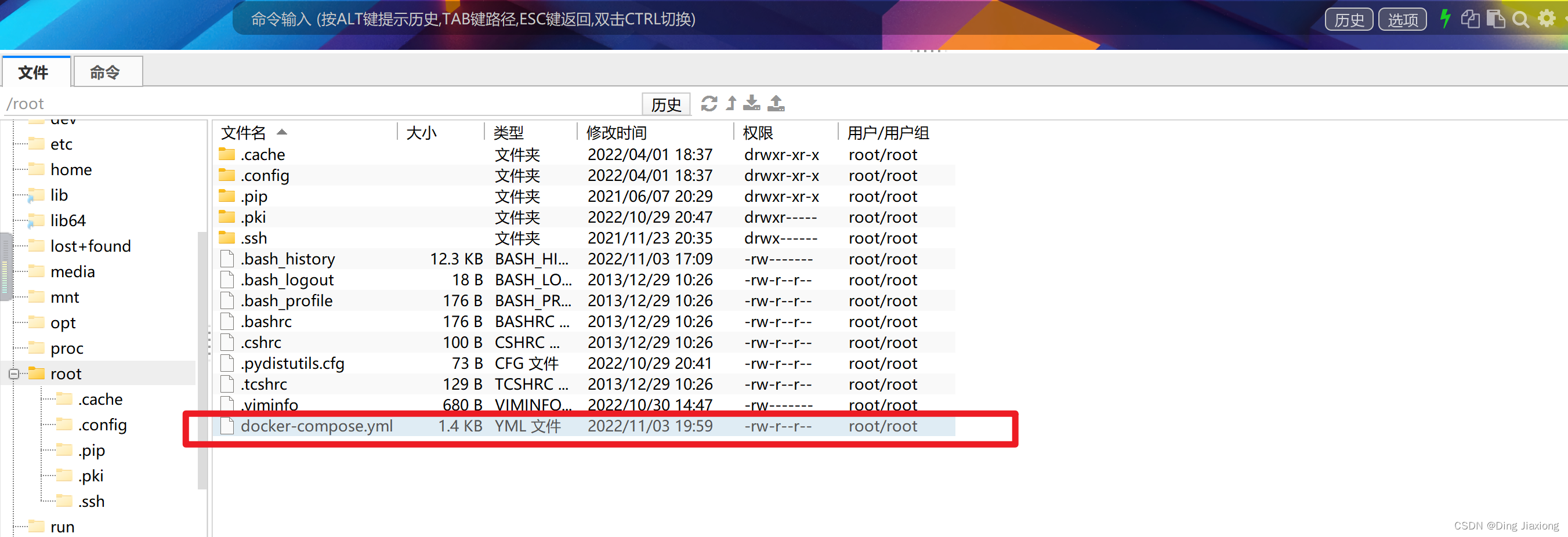Select .pip subfolder in tree

click(x=91, y=451)
